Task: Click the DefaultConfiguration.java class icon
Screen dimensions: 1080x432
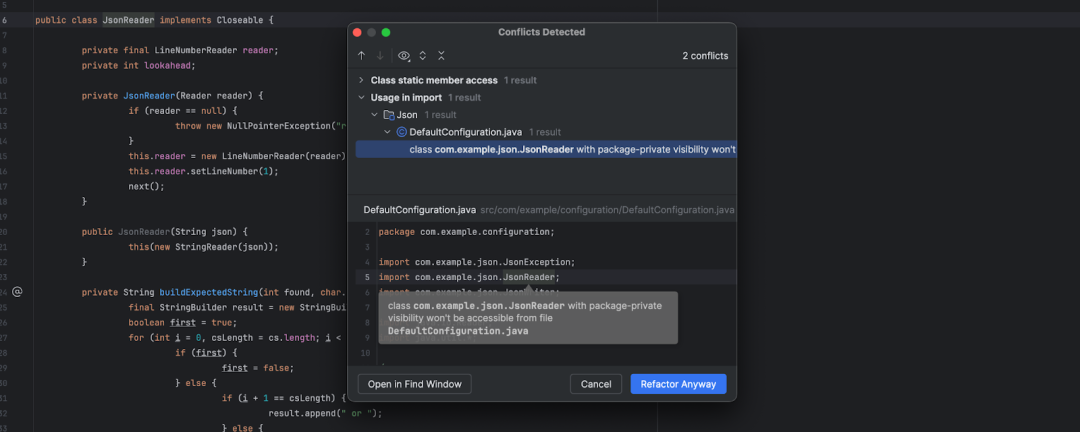Action: point(402,132)
